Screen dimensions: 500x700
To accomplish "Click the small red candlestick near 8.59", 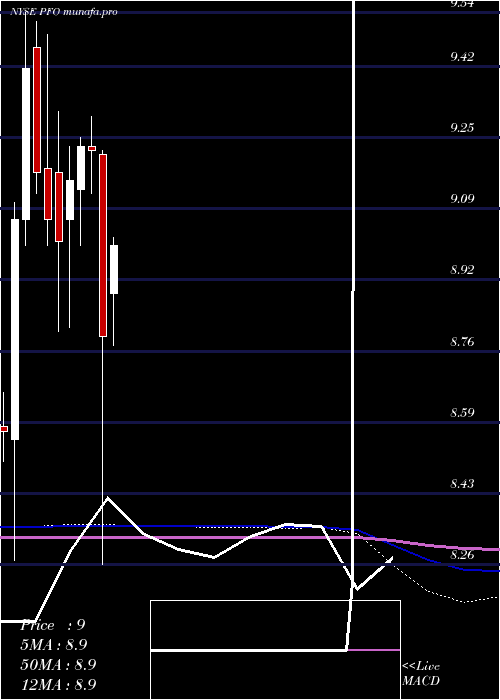I will click(x=4, y=429).
